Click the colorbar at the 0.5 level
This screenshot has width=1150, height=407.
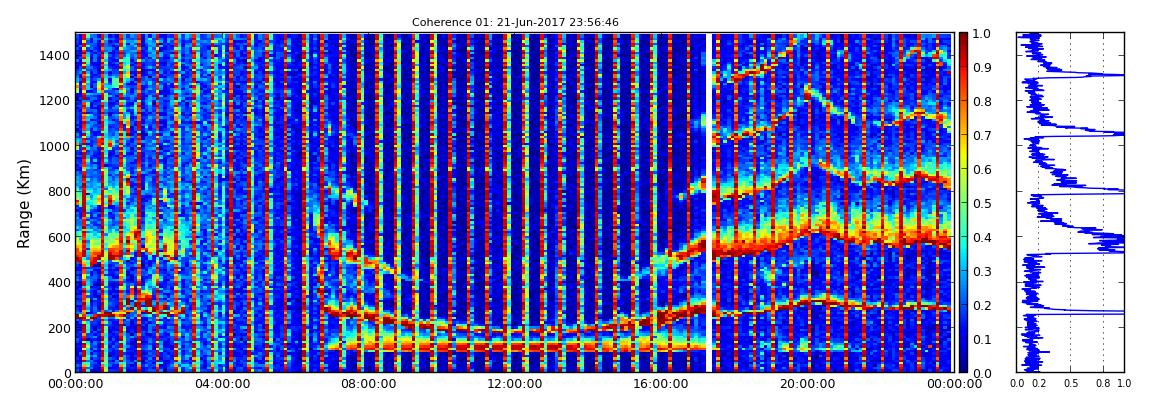(x=963, y=203)
